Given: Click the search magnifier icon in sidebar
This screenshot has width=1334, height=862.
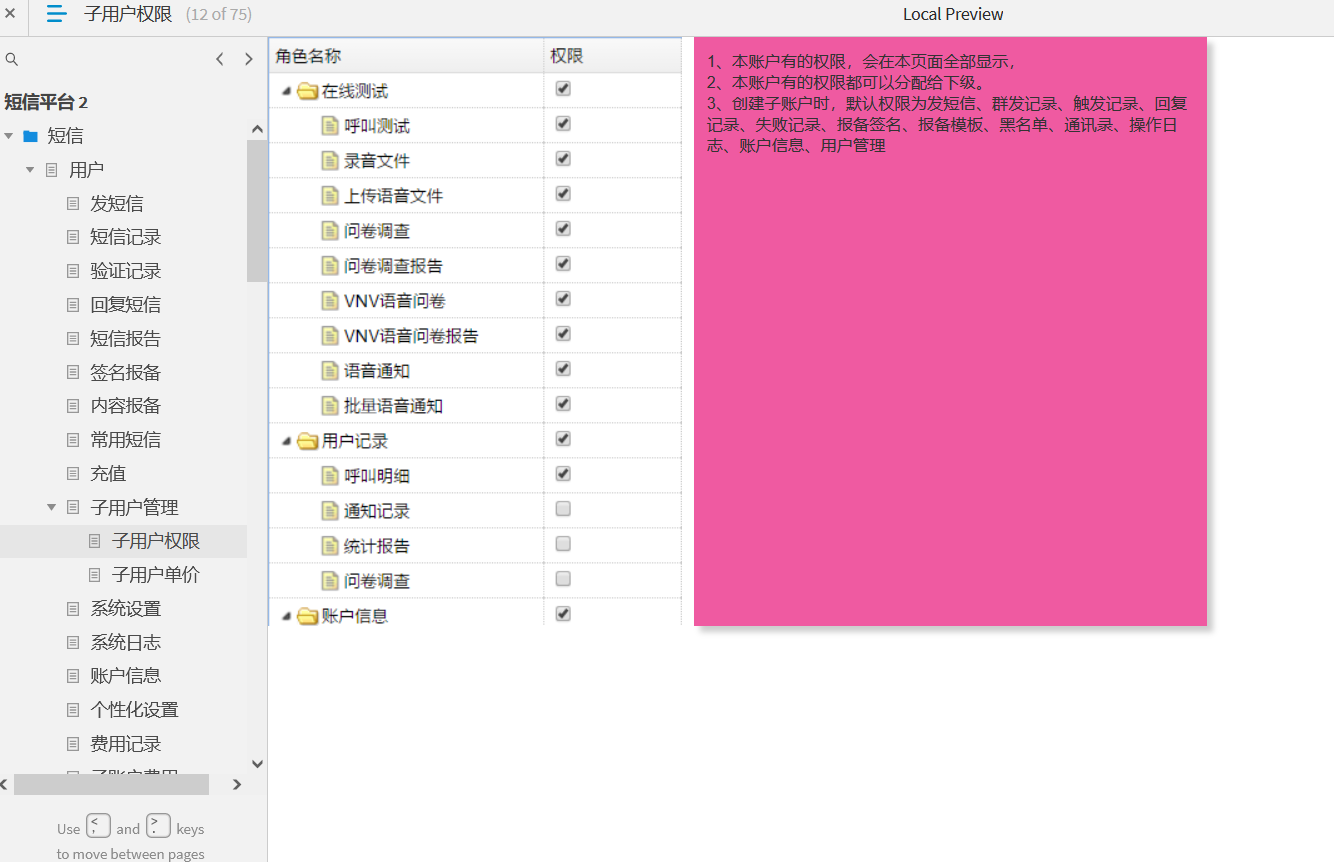Looking at the screenshot, I should [x=12, y=60].
